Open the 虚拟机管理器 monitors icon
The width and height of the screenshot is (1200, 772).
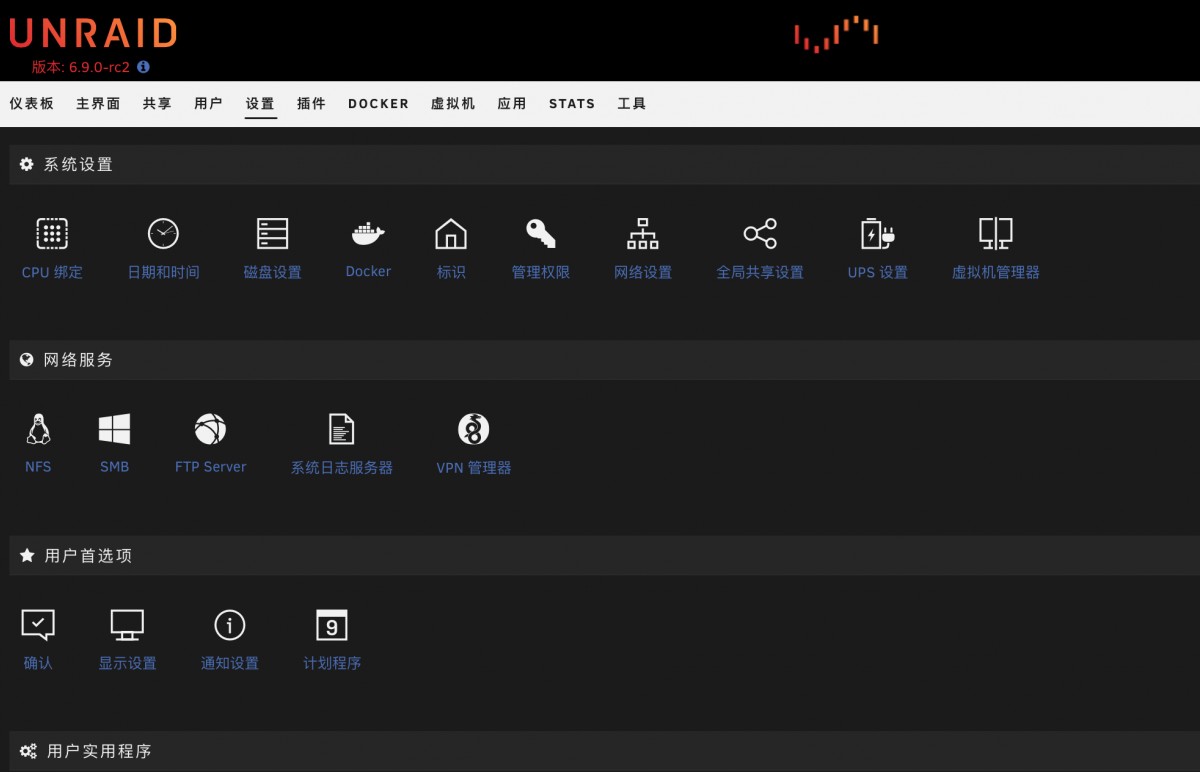pos(996,233)
